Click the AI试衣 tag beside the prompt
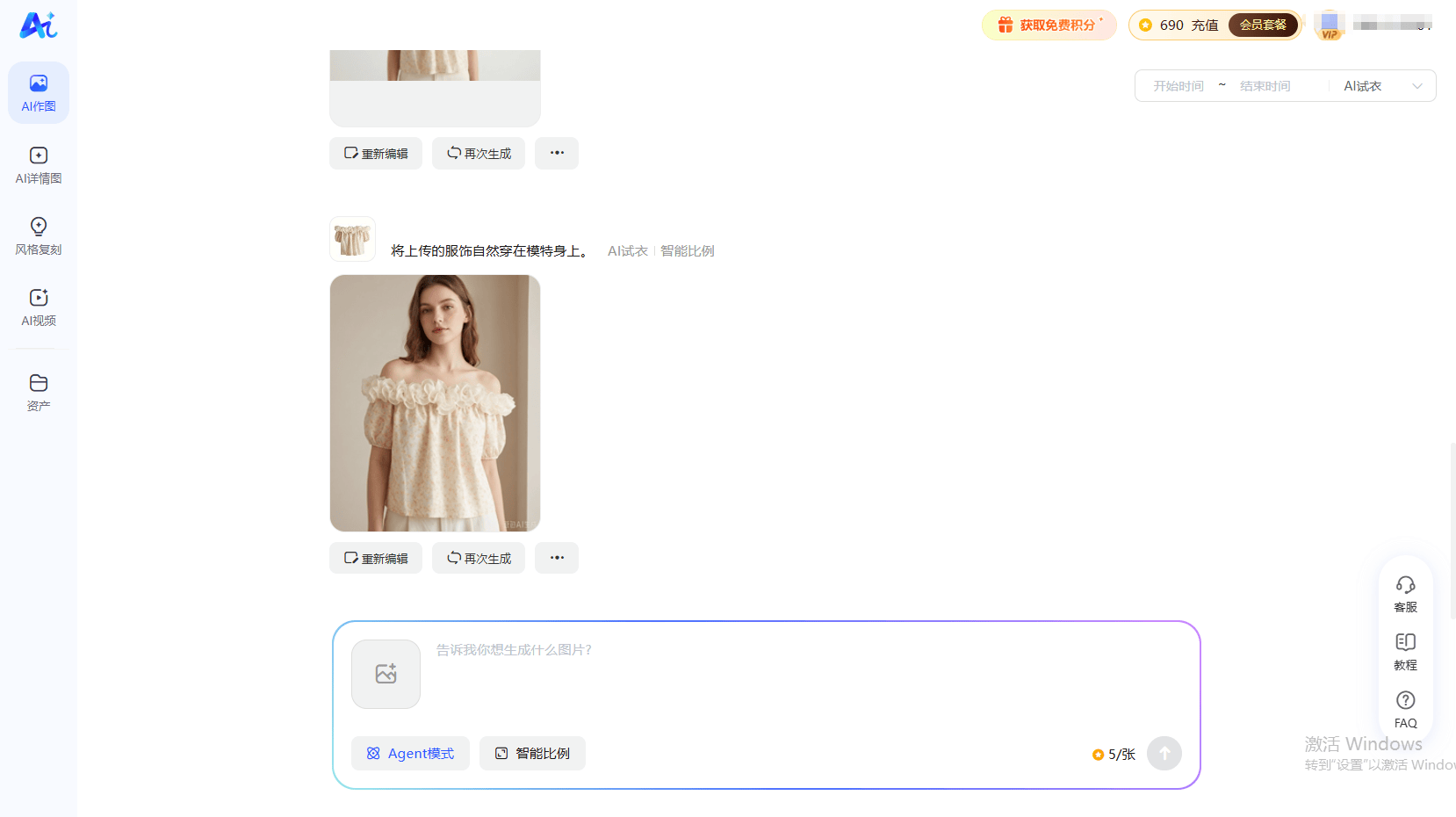The height and width of the screenshot is (817, 1456). click(x=628, y=251)
